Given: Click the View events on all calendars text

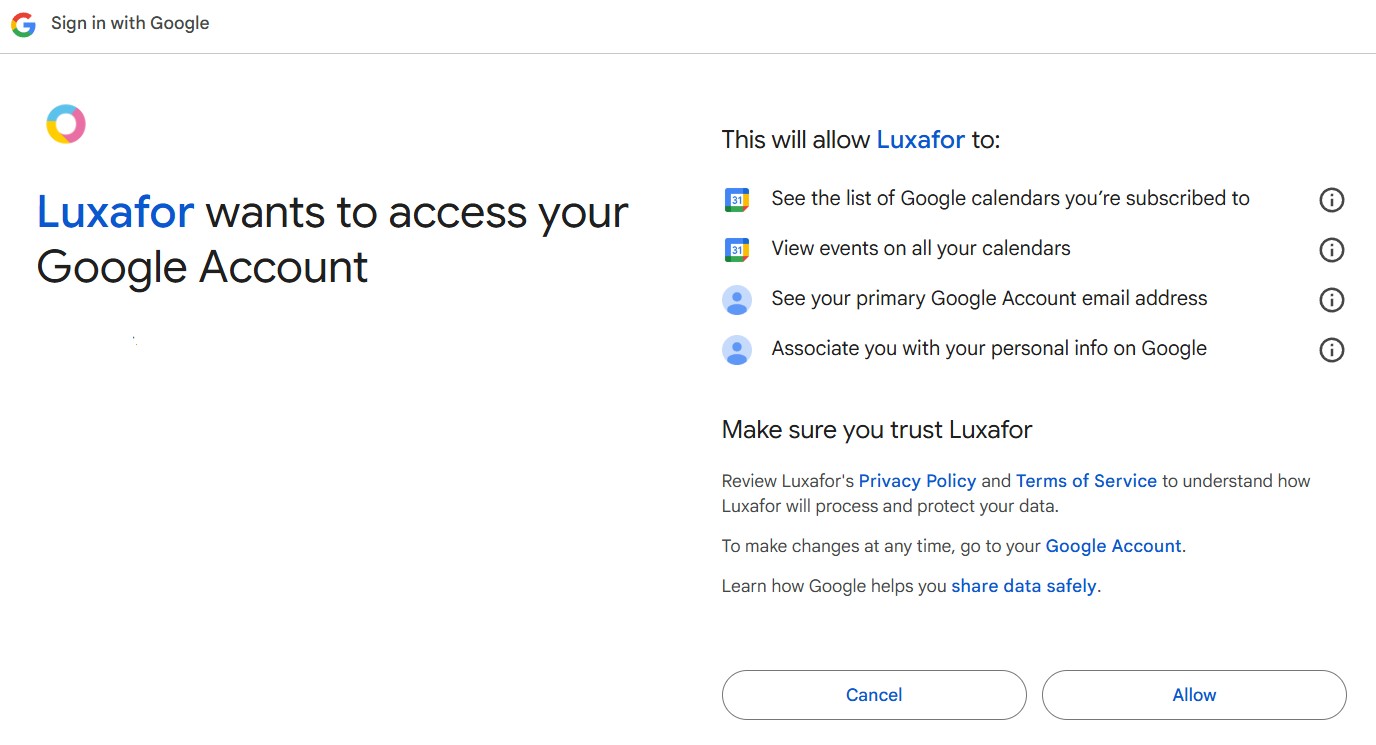Looking at the screenshot, I should pos(921,248).
